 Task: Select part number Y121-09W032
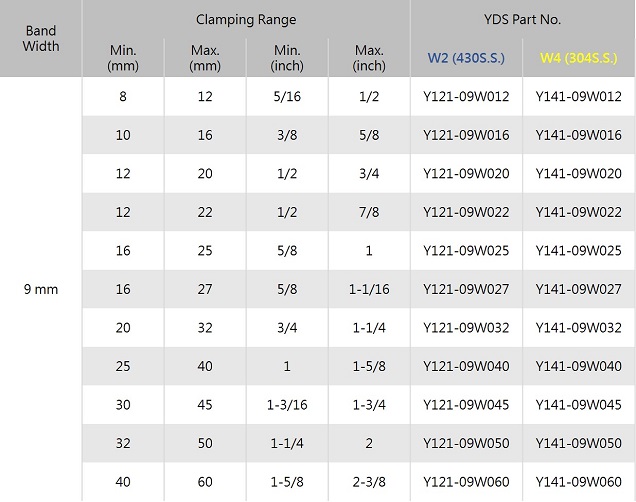pos(466,328)
